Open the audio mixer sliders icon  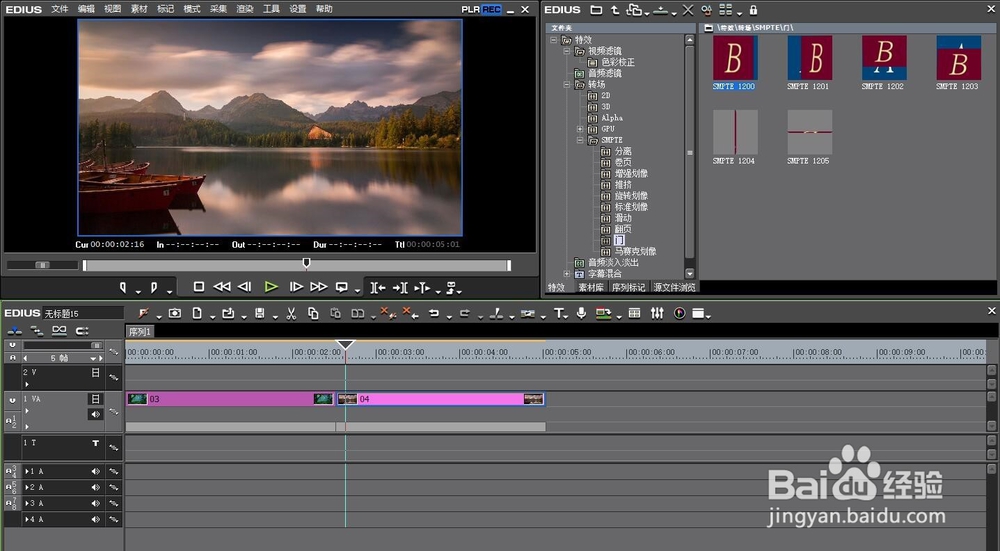coord(657,313)
